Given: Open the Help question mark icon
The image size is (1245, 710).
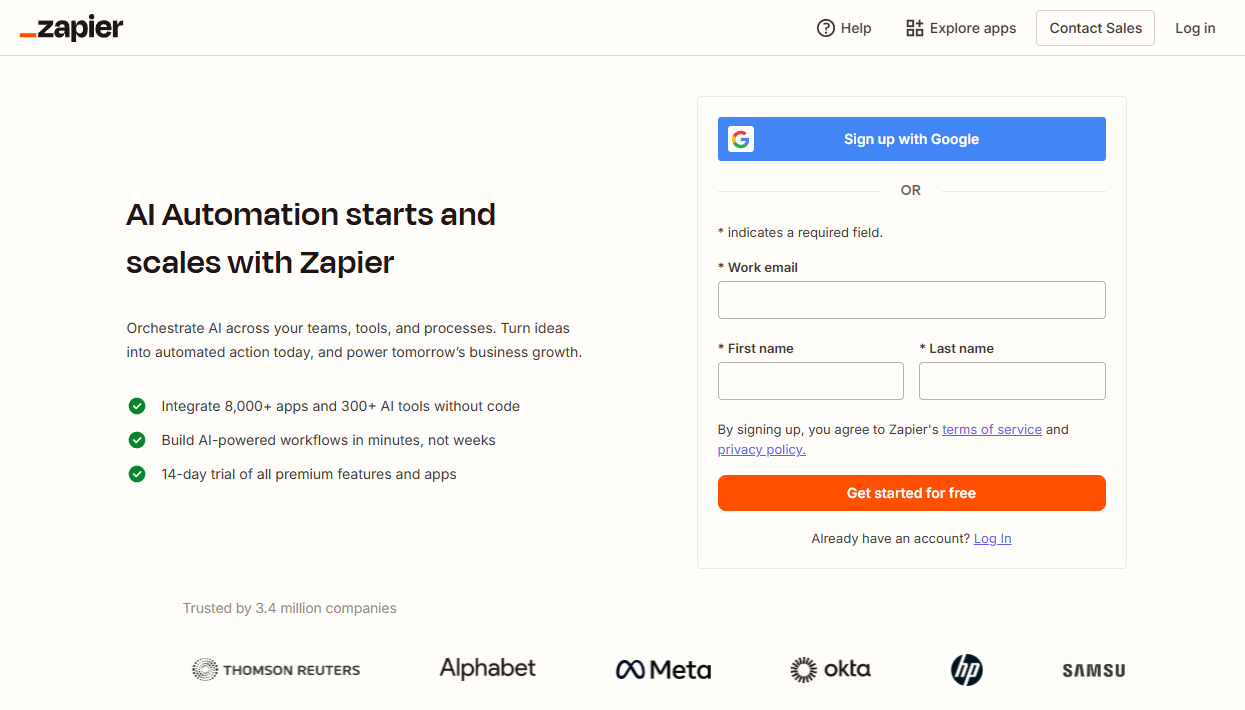Looking at the screenshot, I should [827, 28].
